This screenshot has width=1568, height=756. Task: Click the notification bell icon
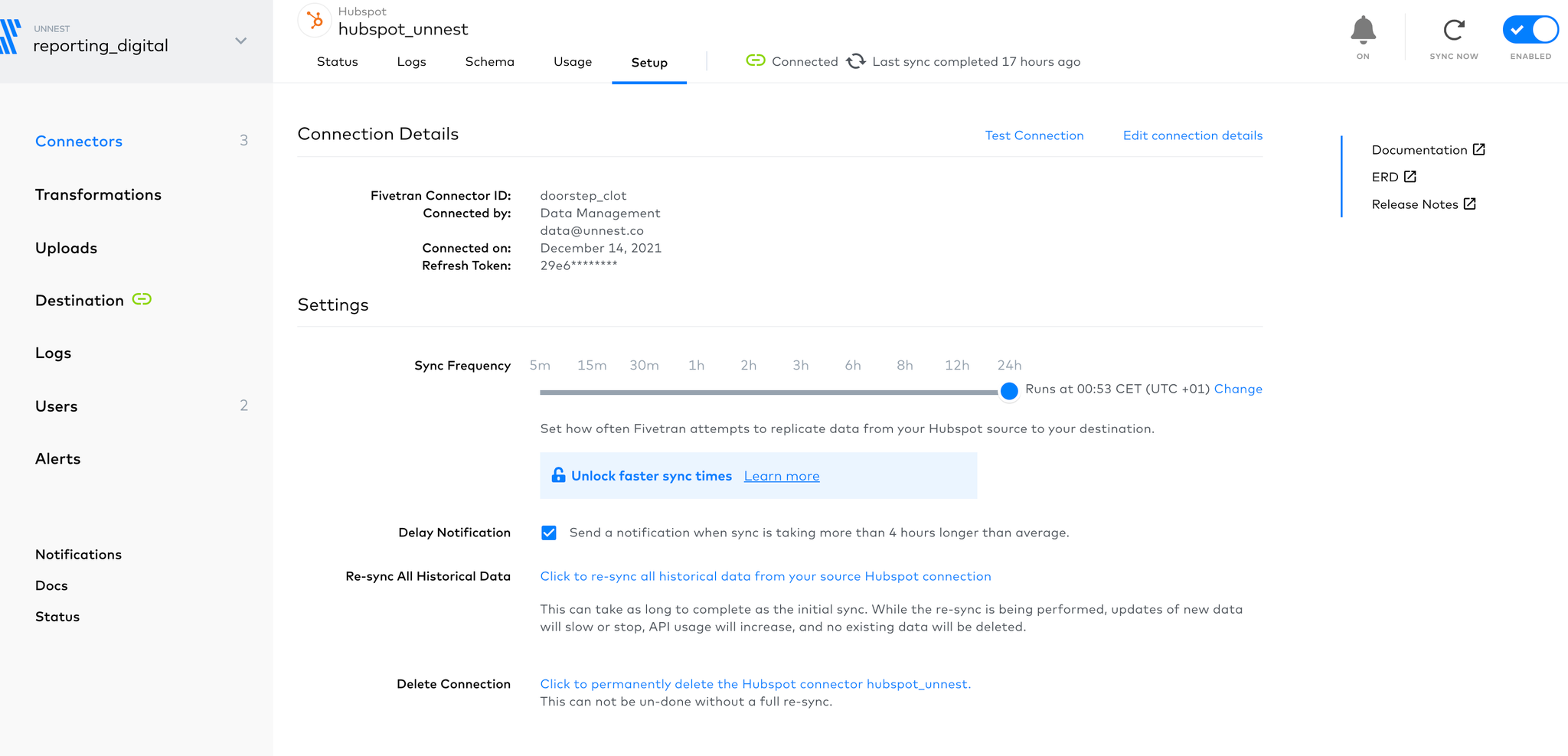[1363, 30]
